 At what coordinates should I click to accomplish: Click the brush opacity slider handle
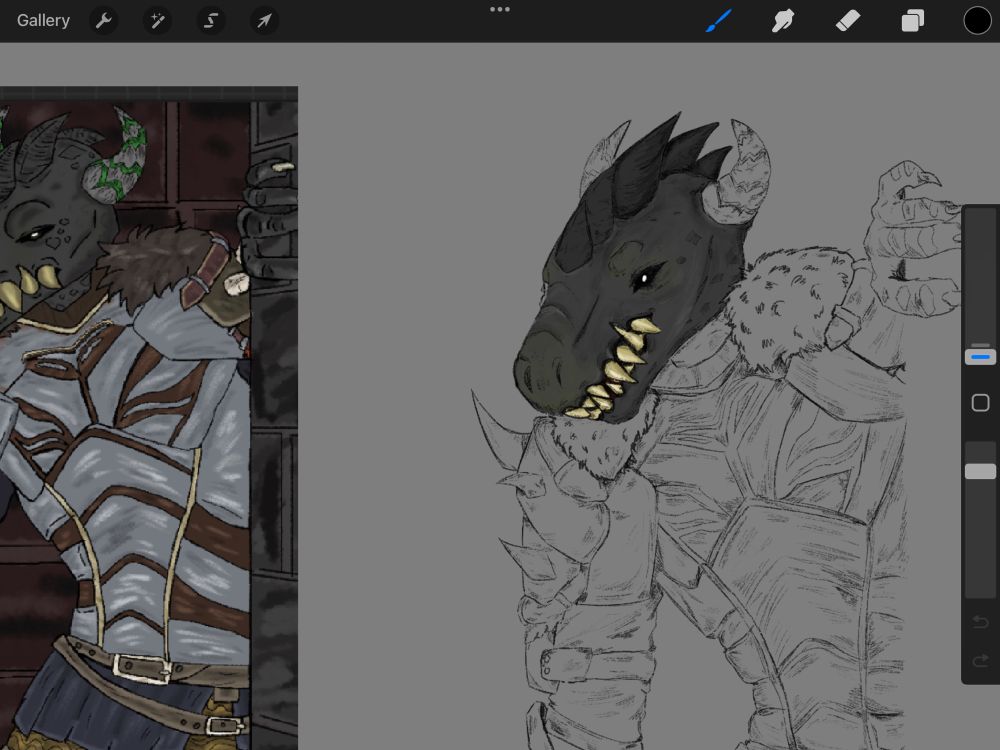[980, 471]
